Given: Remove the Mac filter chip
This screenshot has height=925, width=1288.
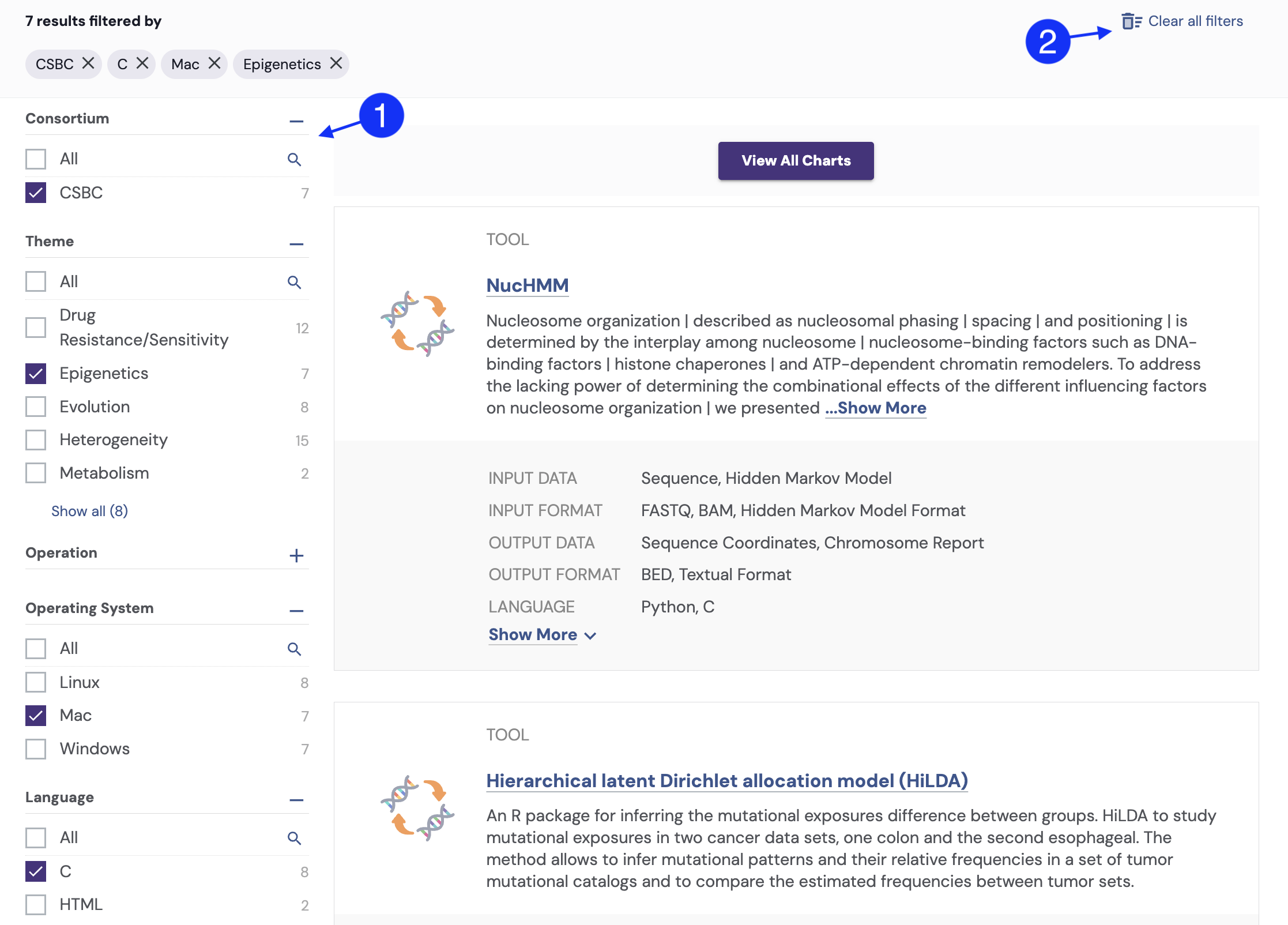Looking at the screenshot, I should 214,63.
